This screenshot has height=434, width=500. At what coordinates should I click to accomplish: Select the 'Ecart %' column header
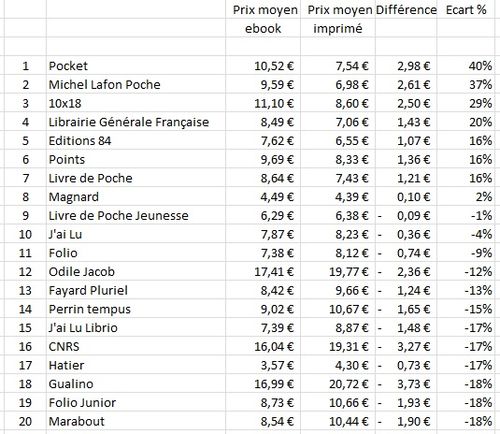[x=466, y=10]
